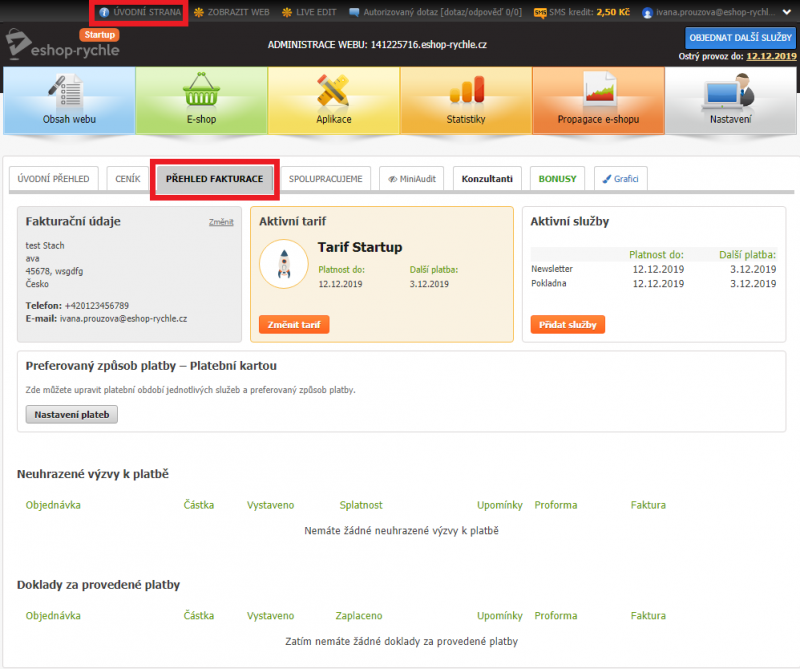Click the chat bubble icon for Autorizovaný dotaz
This screenshot has height=669, width=800.
coord(354,12)
